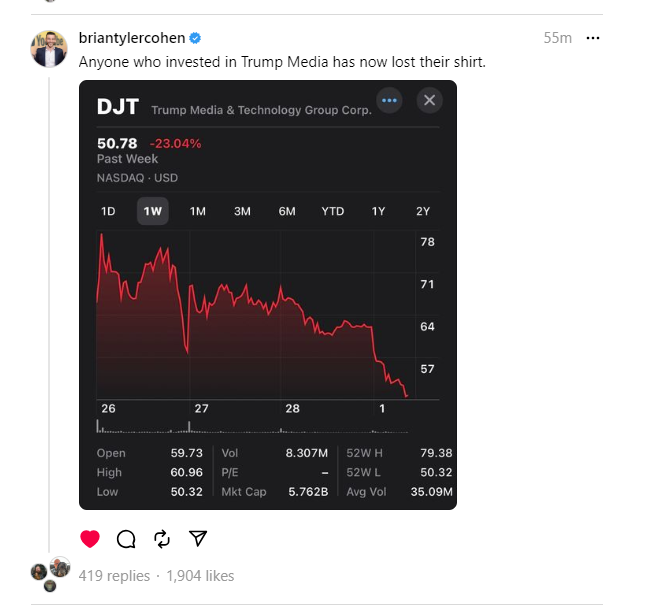Close the DJT stock card
Screen dimensions: 659x611
tap(429, 100)
